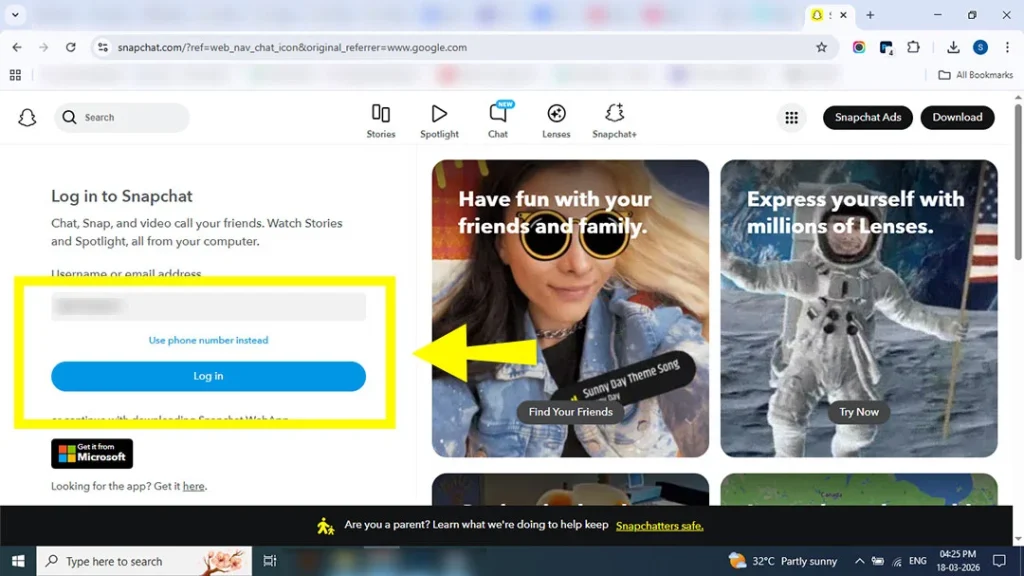Open the Snapchatters safe link
The height and width of the screenshot is (576, 1024).
659,524
